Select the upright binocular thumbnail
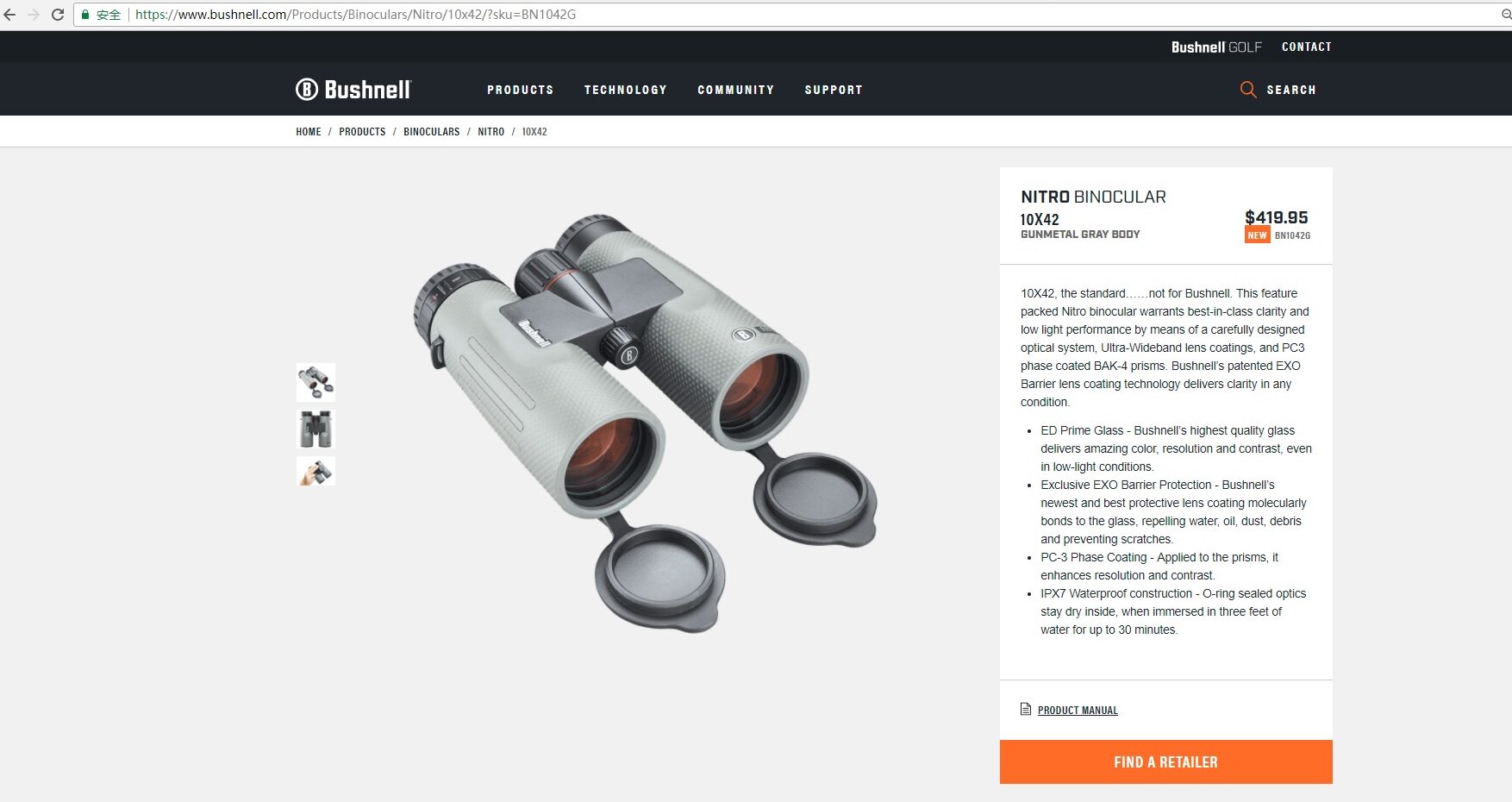 click(x=316, y=429)
